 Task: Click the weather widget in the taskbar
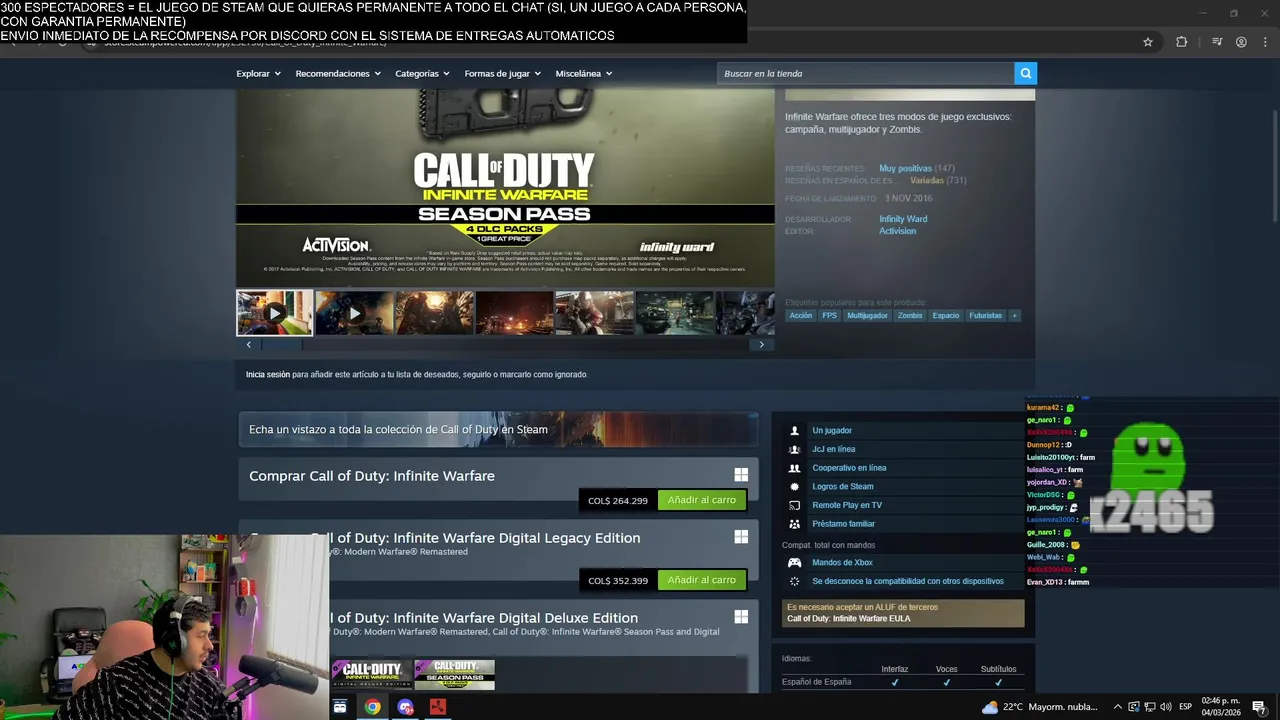tap(1040, 707)
